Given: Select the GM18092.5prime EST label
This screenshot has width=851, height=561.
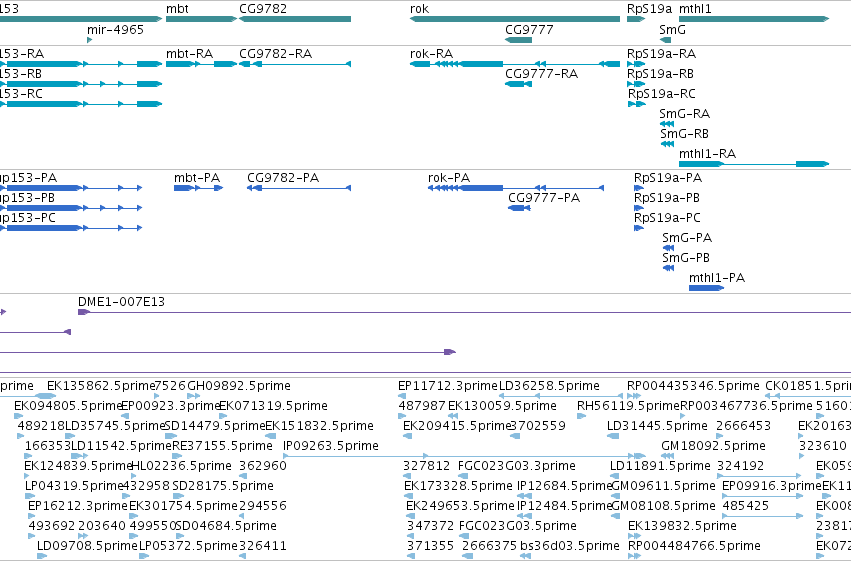Looking at the screenshot, I should 713,447.
